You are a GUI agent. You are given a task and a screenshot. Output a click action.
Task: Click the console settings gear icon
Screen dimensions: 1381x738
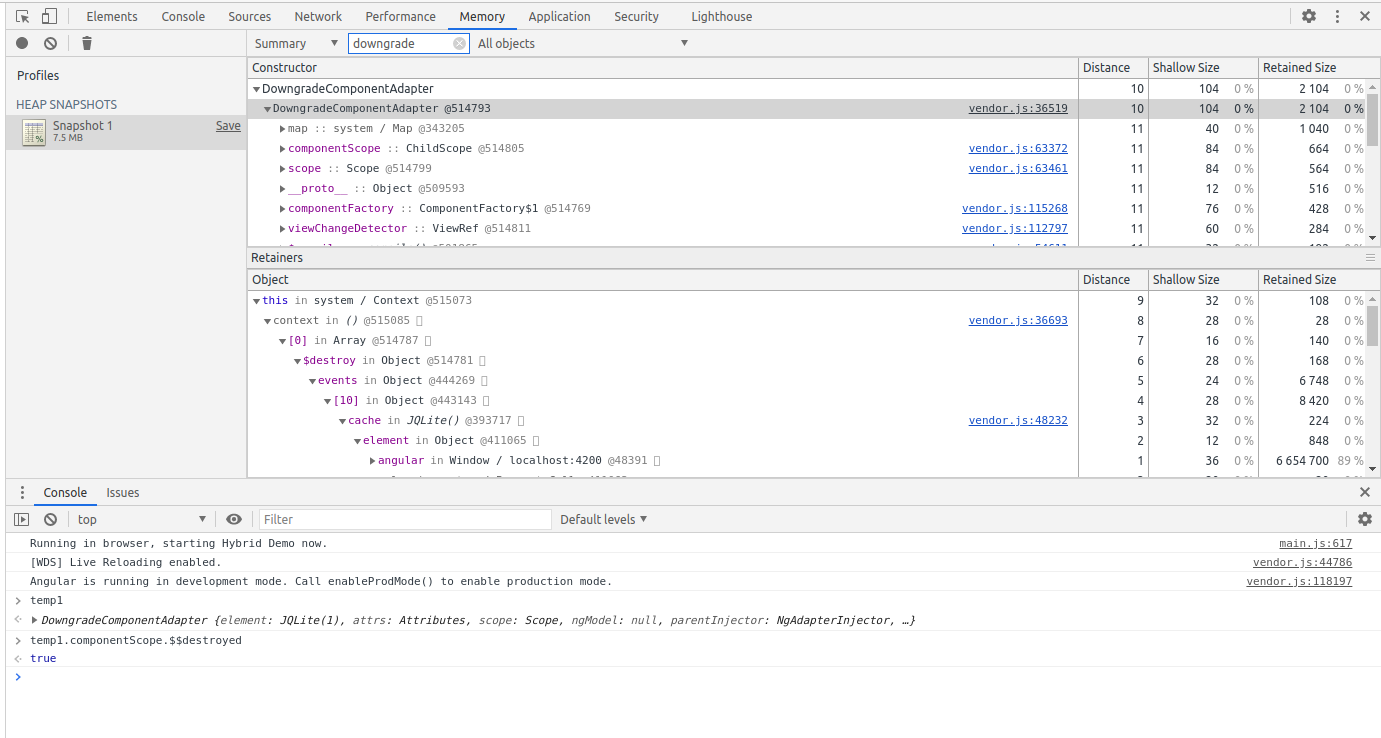point(1364,519)
